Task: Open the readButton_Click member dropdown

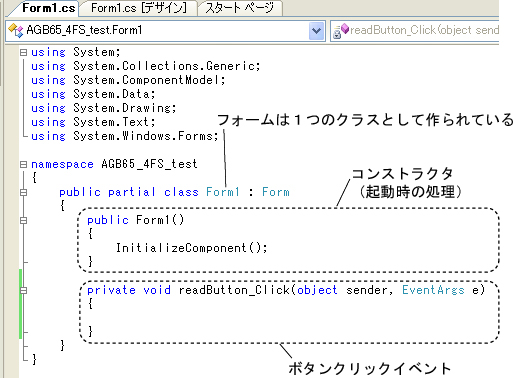Action: tap(415, 31)
